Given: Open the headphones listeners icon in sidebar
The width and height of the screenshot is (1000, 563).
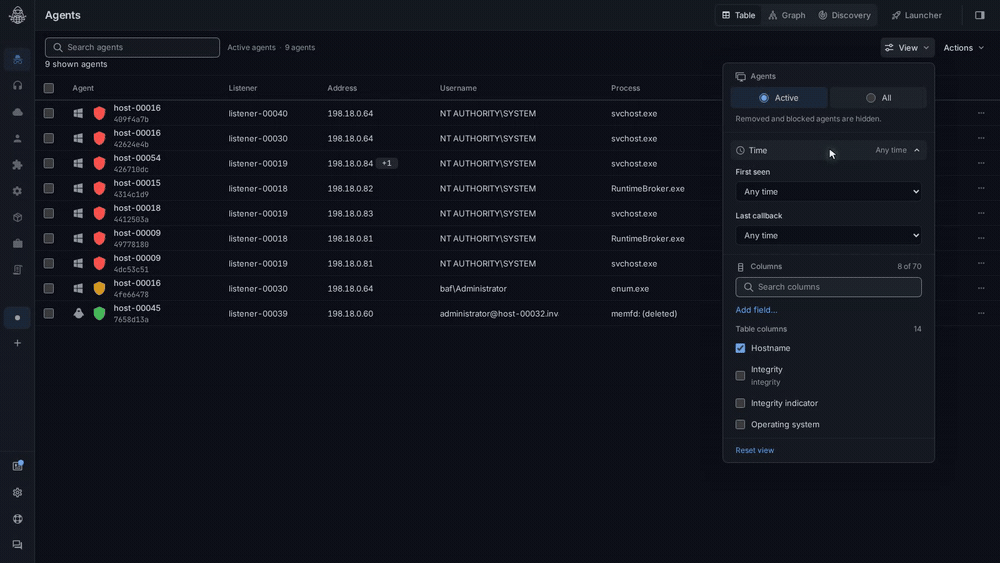Looking at the screenshot, I should [x=17, y=85].
